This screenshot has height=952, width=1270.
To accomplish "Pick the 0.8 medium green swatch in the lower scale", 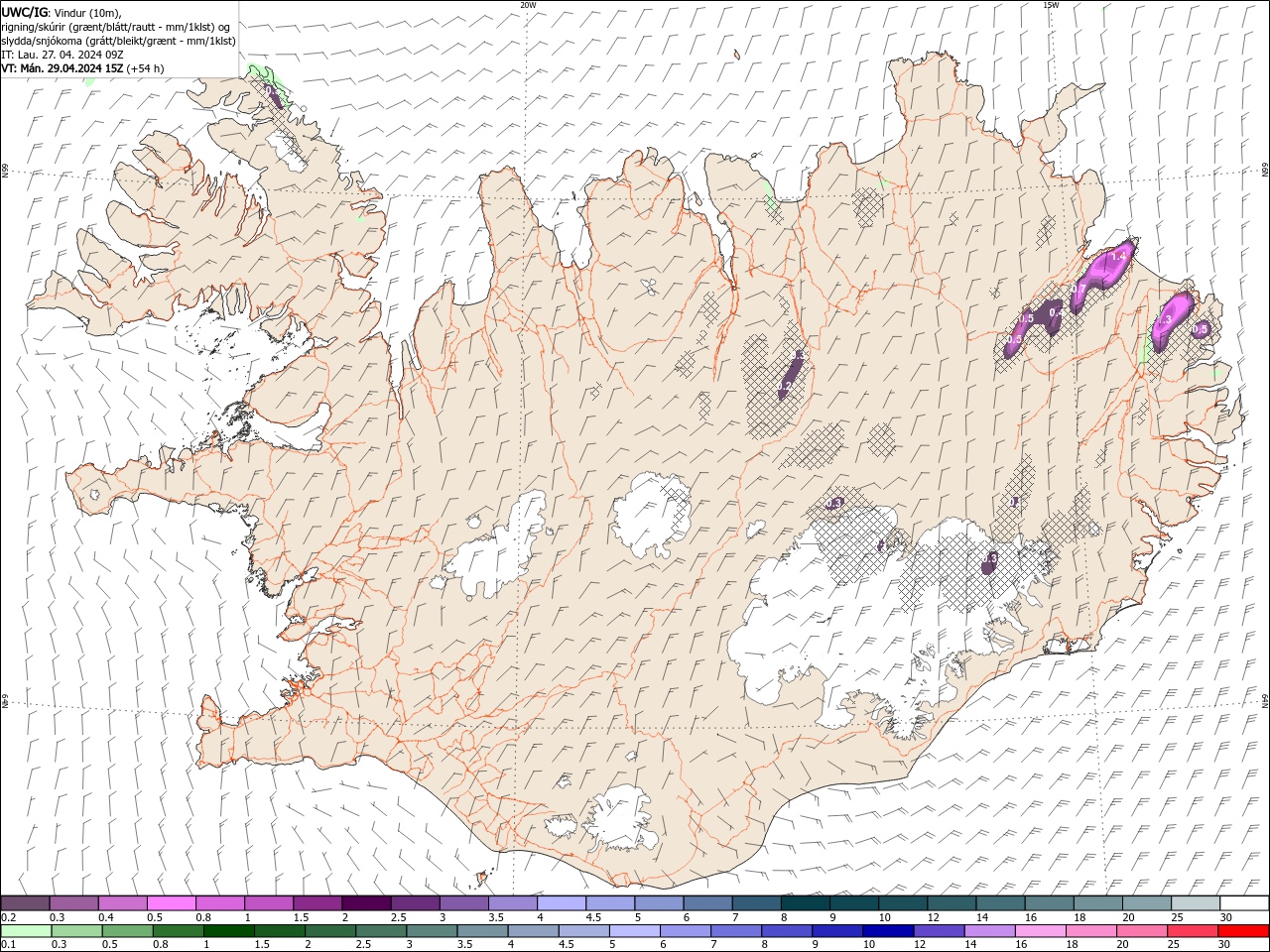I will coord(178,931).
